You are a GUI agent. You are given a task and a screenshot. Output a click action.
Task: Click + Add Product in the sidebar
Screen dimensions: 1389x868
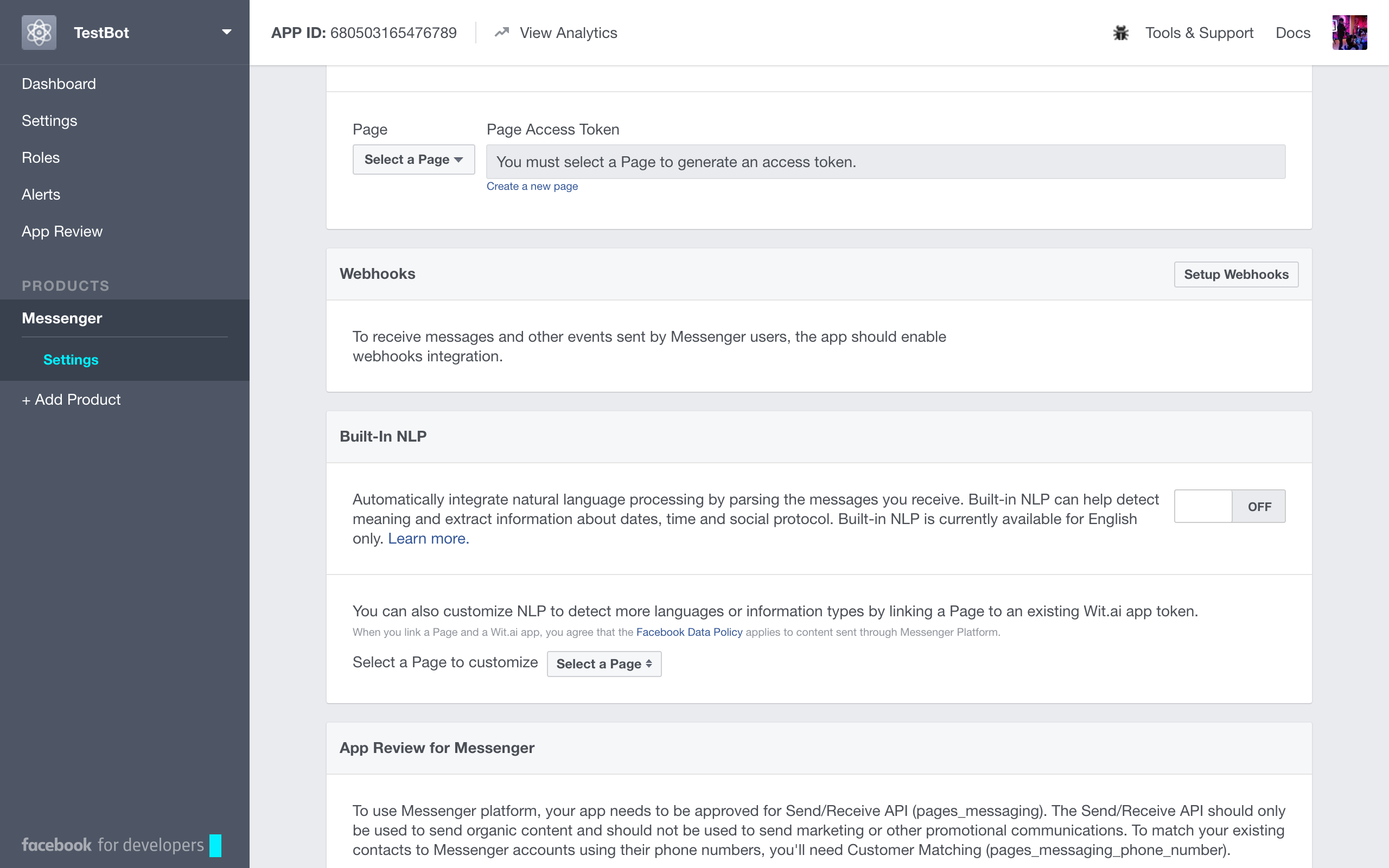71,400
